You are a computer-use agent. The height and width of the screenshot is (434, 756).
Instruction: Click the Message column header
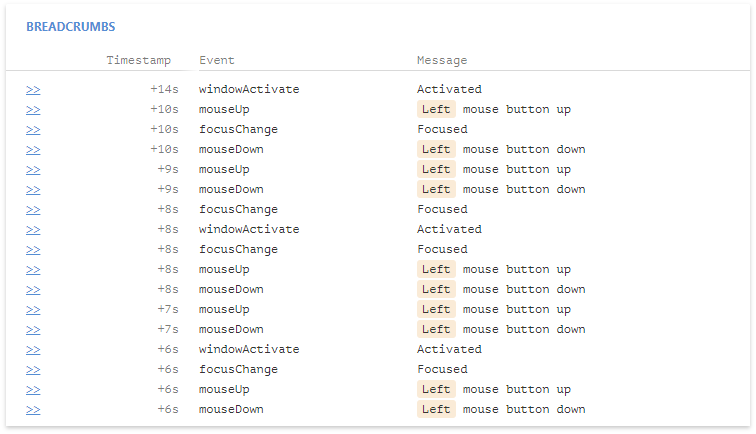tap(442, 61)
